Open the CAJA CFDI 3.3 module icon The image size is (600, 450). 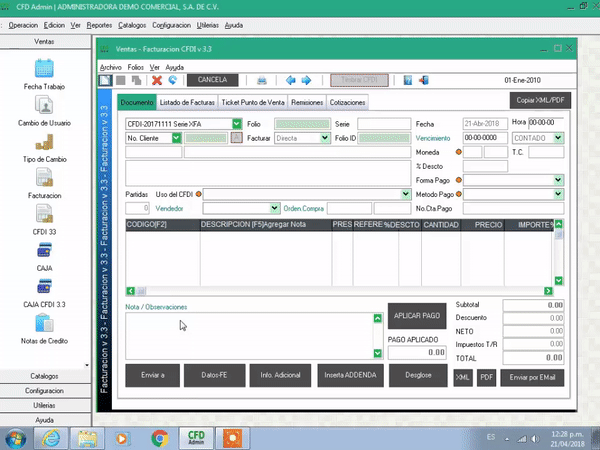[44, 286]
